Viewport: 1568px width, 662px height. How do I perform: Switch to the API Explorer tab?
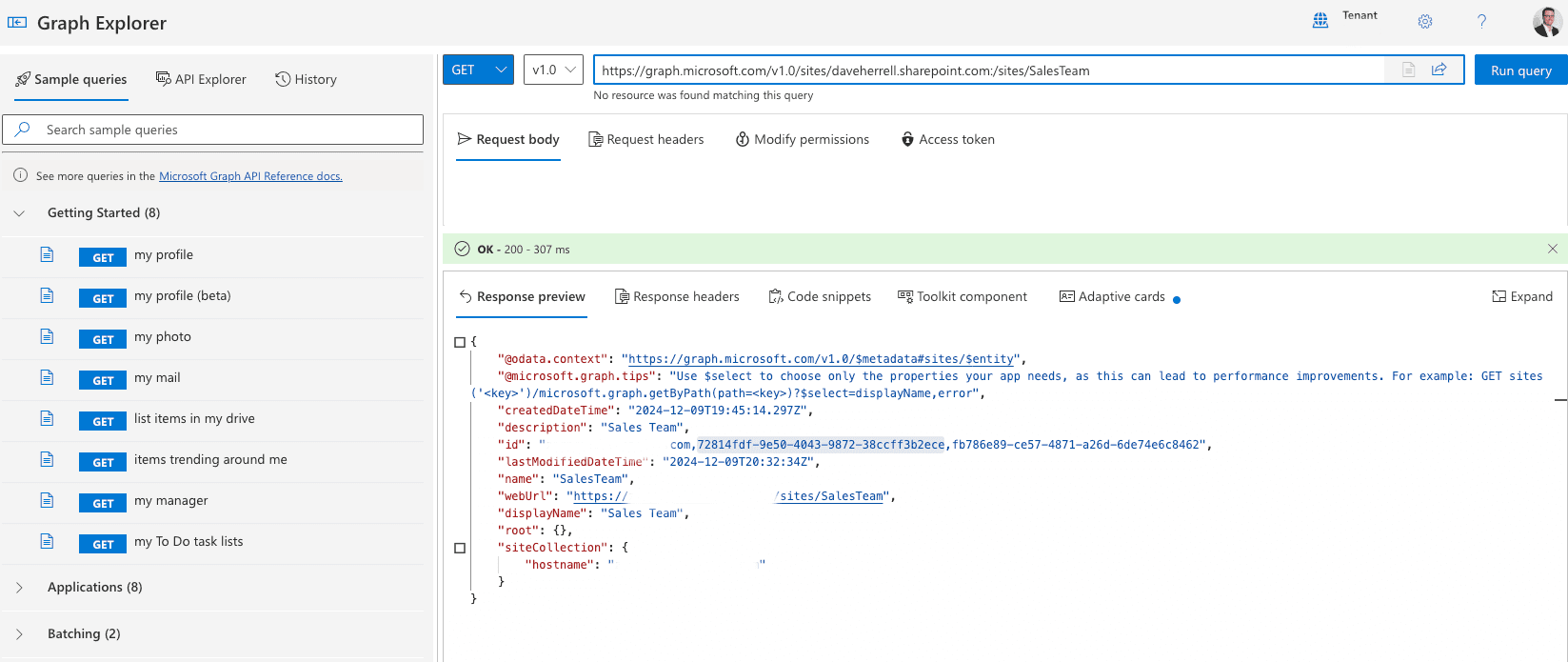tap(201, 79)
